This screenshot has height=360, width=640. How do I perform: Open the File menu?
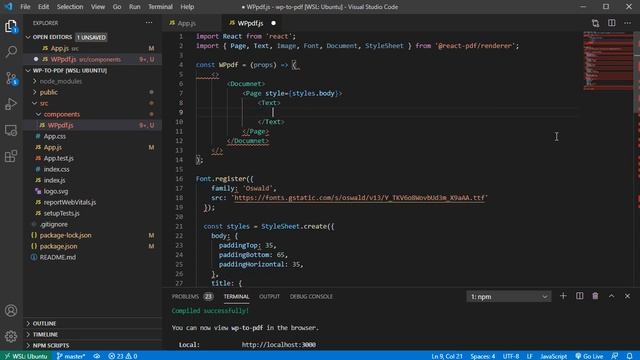[25, 7]
